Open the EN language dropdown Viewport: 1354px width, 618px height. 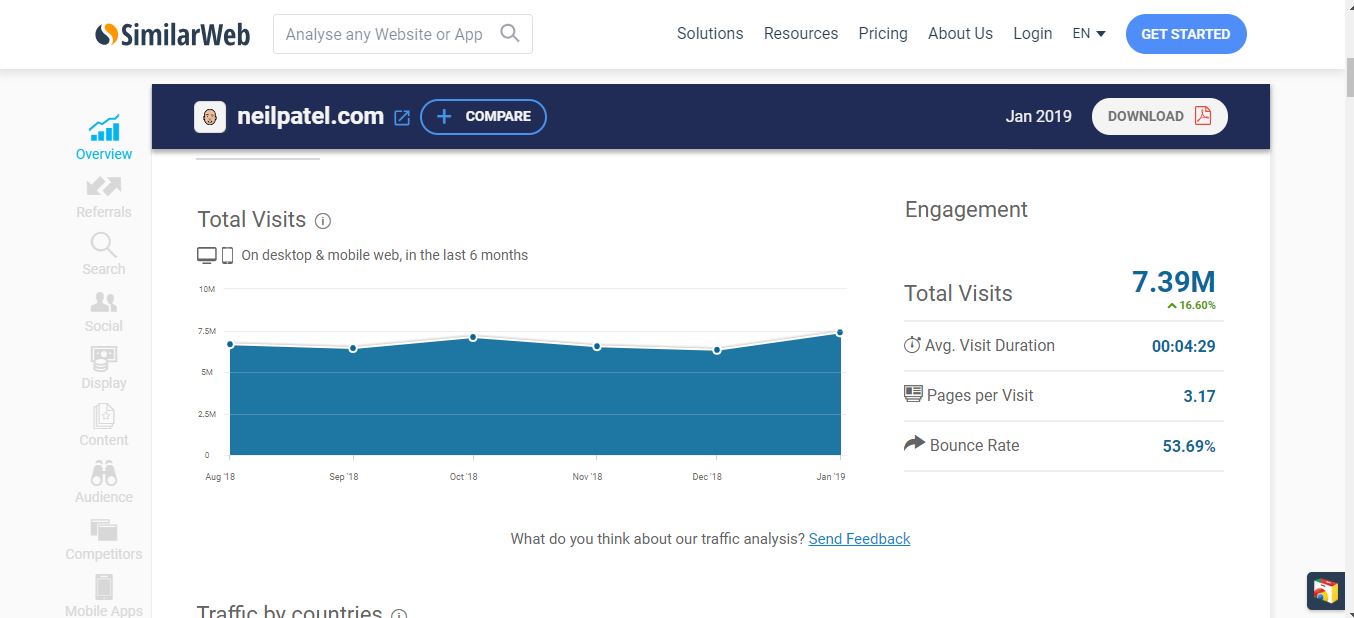(1089, 33)
